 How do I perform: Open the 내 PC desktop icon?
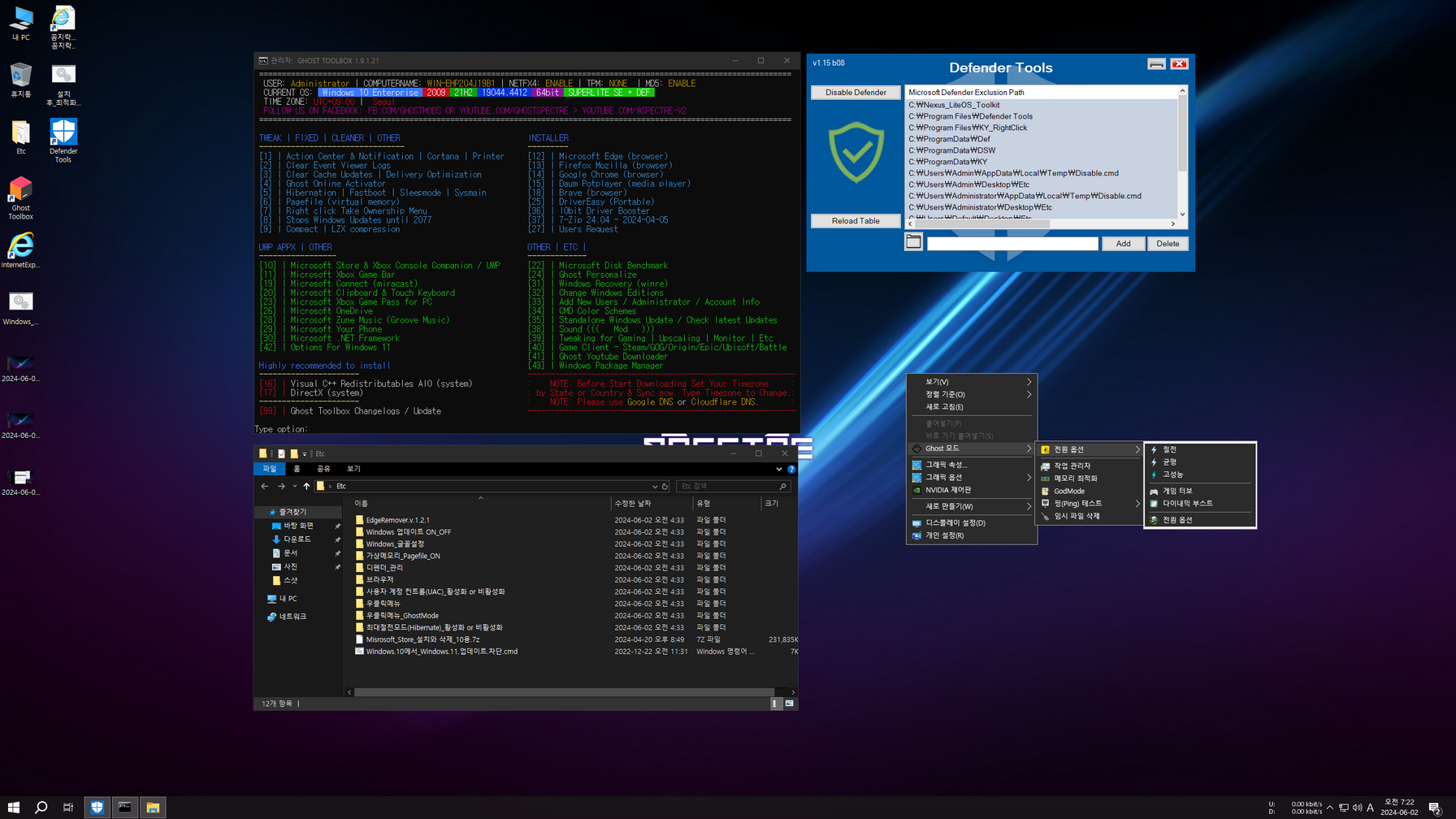[x=20, y=24]
